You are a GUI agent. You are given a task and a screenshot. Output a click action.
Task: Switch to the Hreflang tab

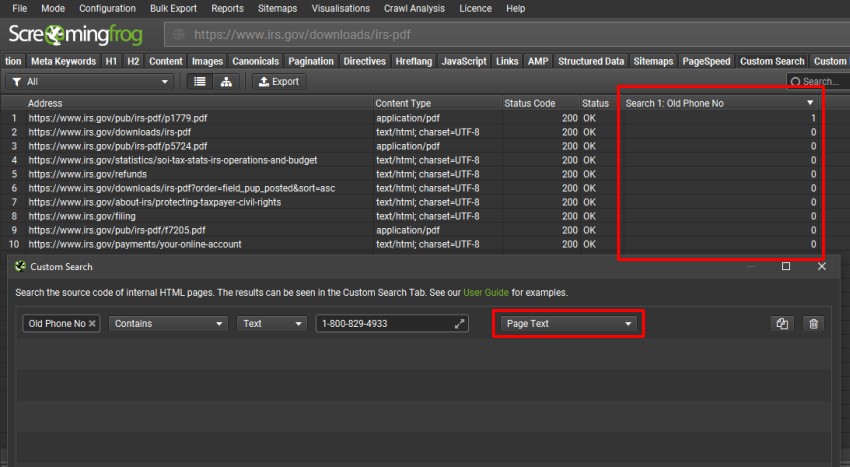414,61
